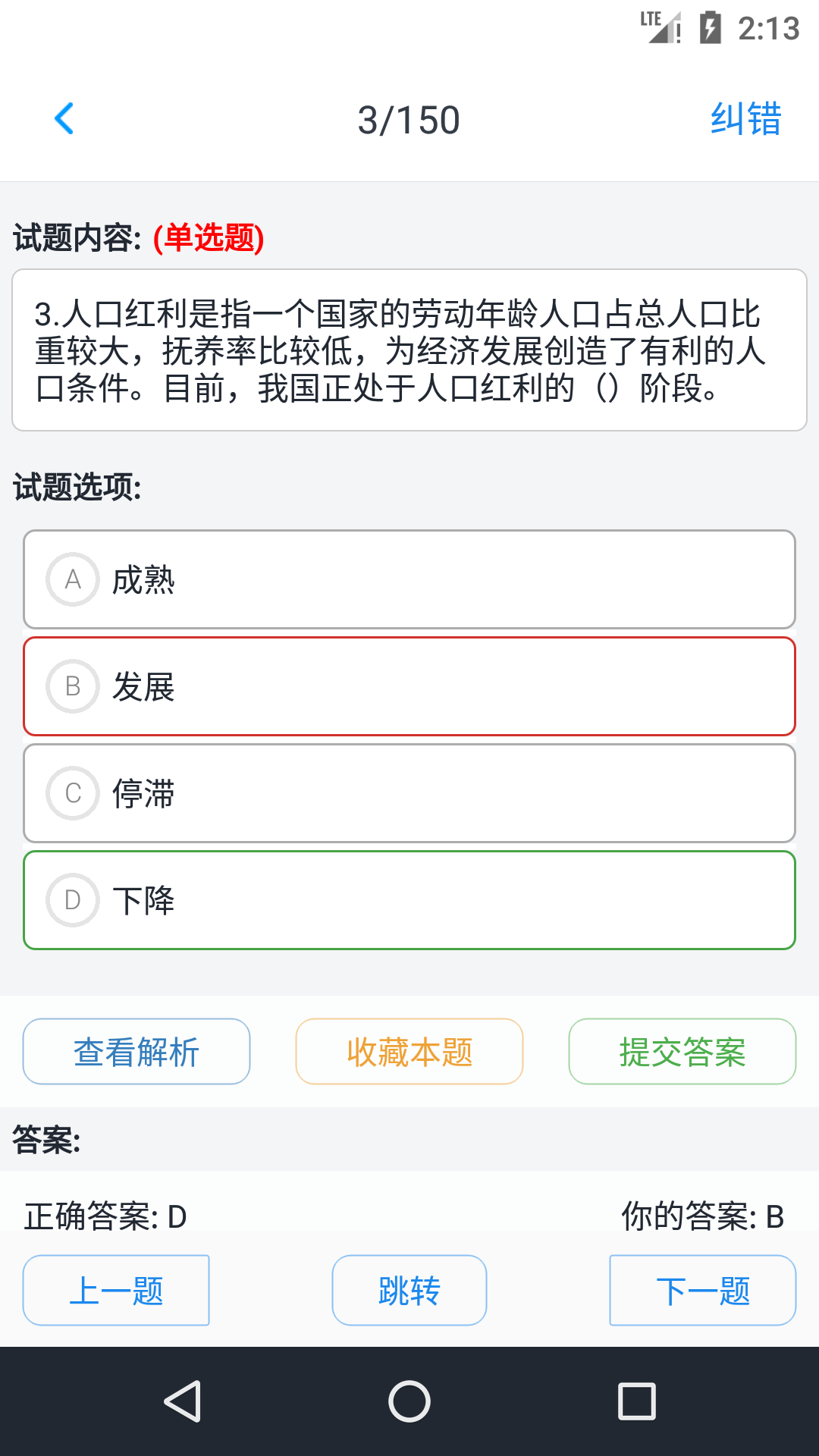Click 收藏本题 to bookmark this question
The width and height of the screenshot is (819, 1456).
point(409,1052)
